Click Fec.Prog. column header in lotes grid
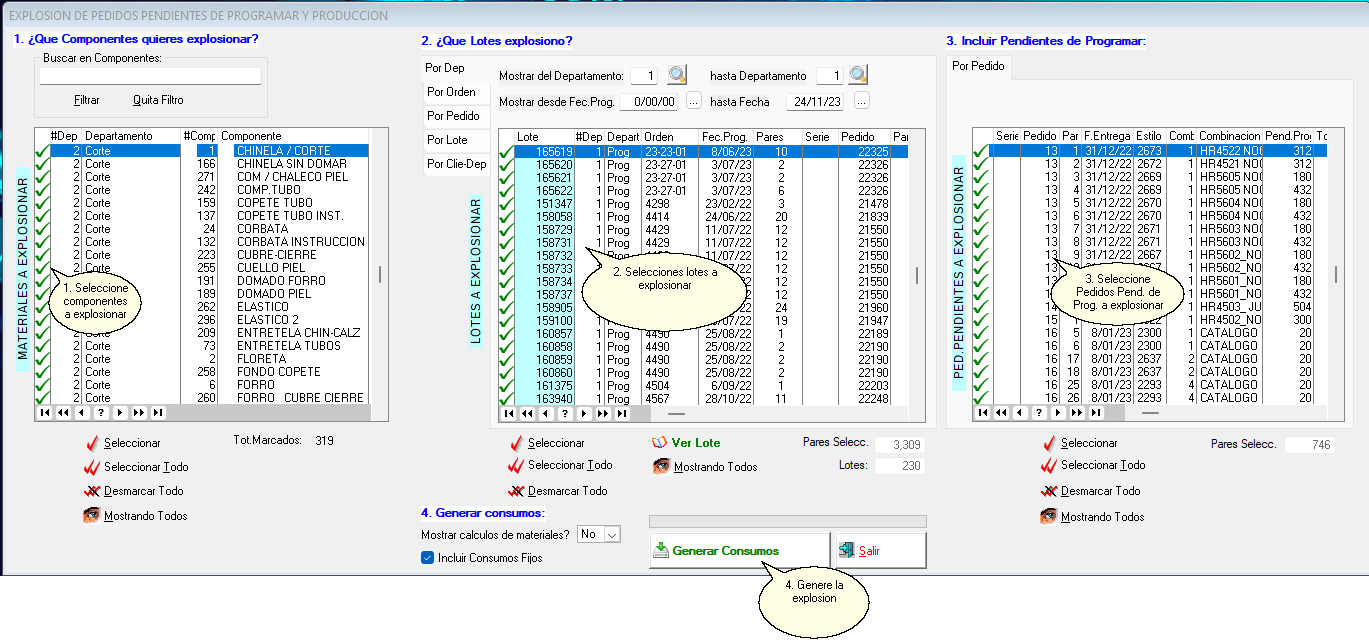 [x=725, y=136]
